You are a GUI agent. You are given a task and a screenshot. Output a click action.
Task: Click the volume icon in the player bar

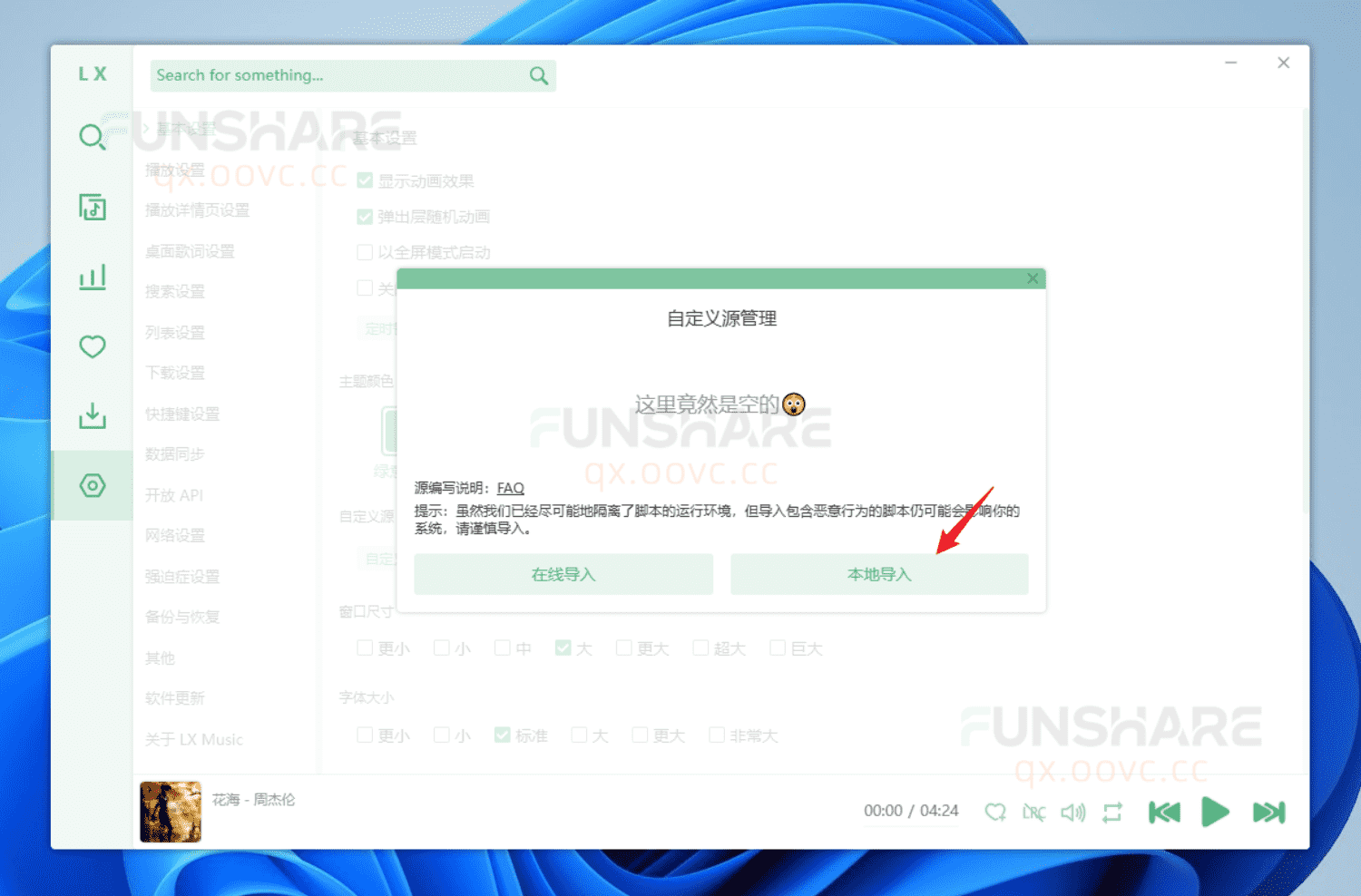click(1073, 812)
